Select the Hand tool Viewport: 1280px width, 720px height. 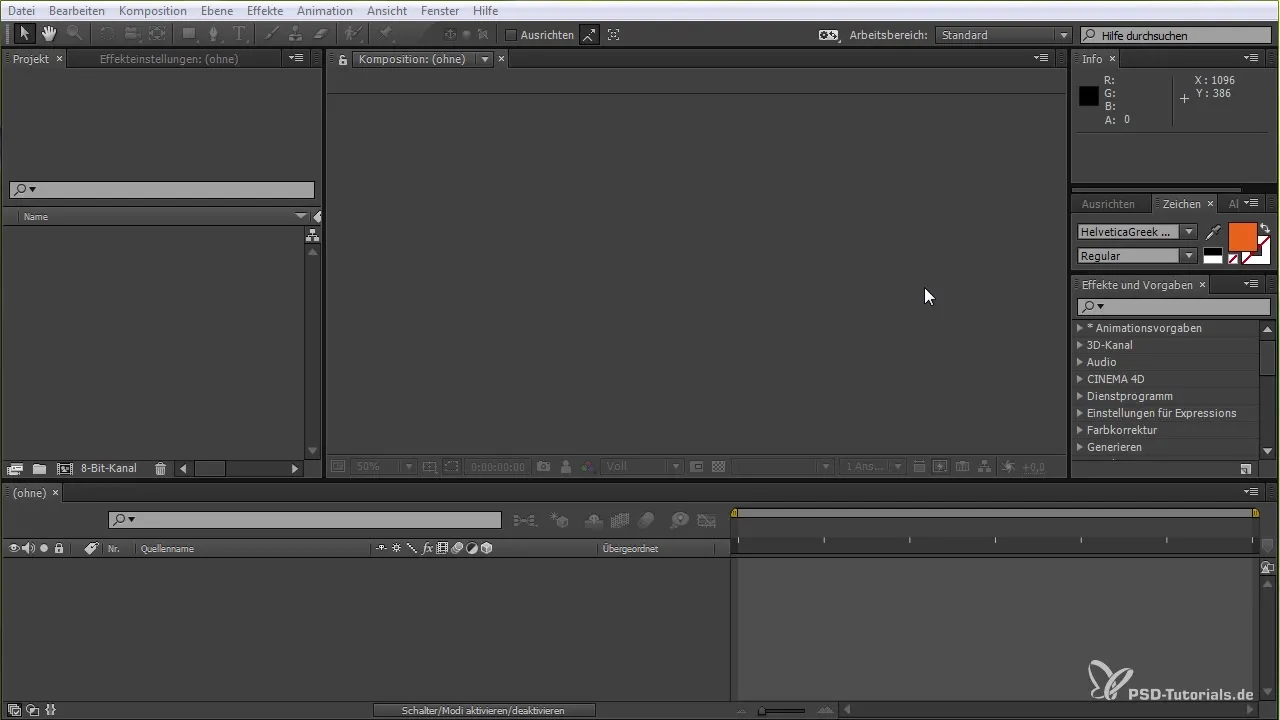point(48,34)
